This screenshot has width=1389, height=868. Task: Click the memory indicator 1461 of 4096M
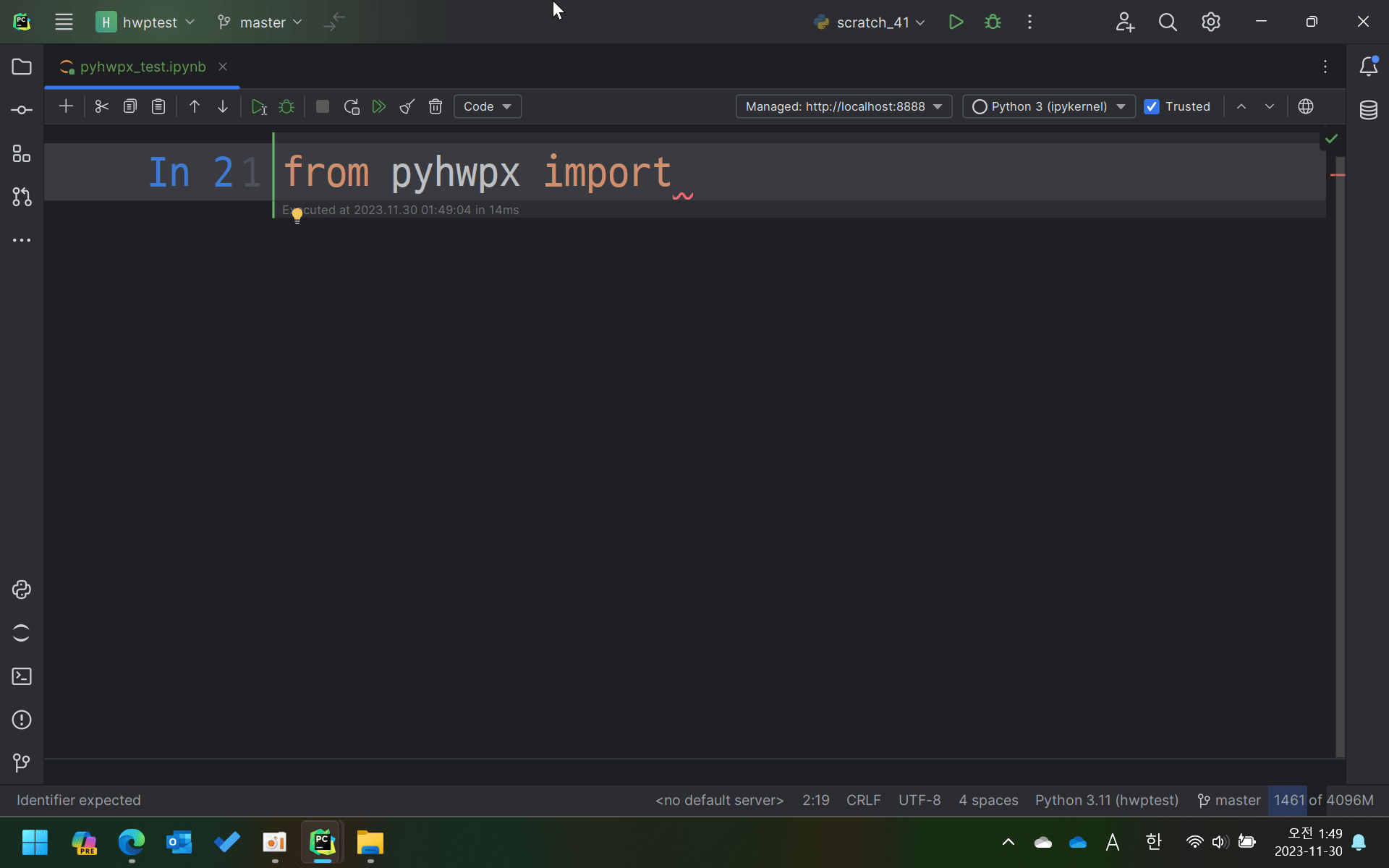[1323, 800]
